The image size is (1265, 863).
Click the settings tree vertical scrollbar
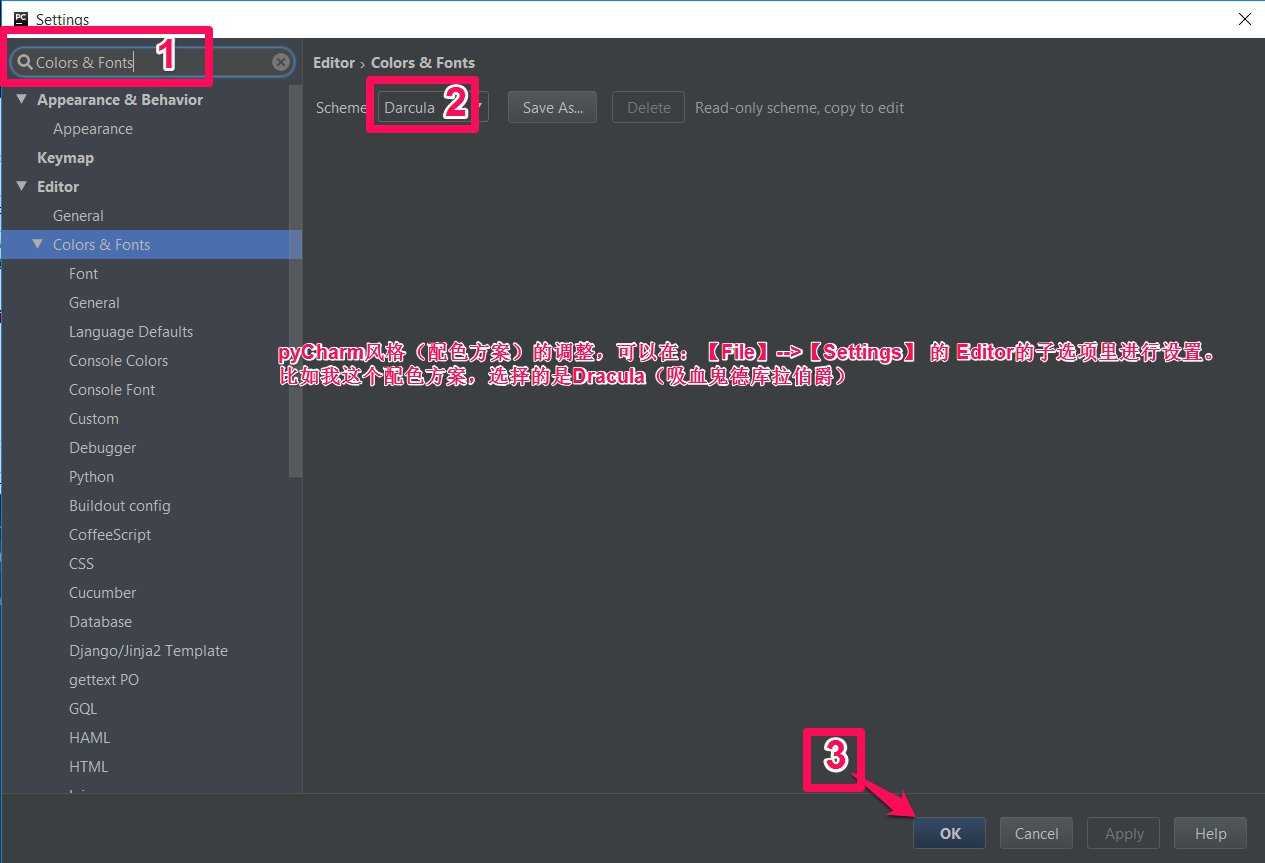[x=295, y=280]
